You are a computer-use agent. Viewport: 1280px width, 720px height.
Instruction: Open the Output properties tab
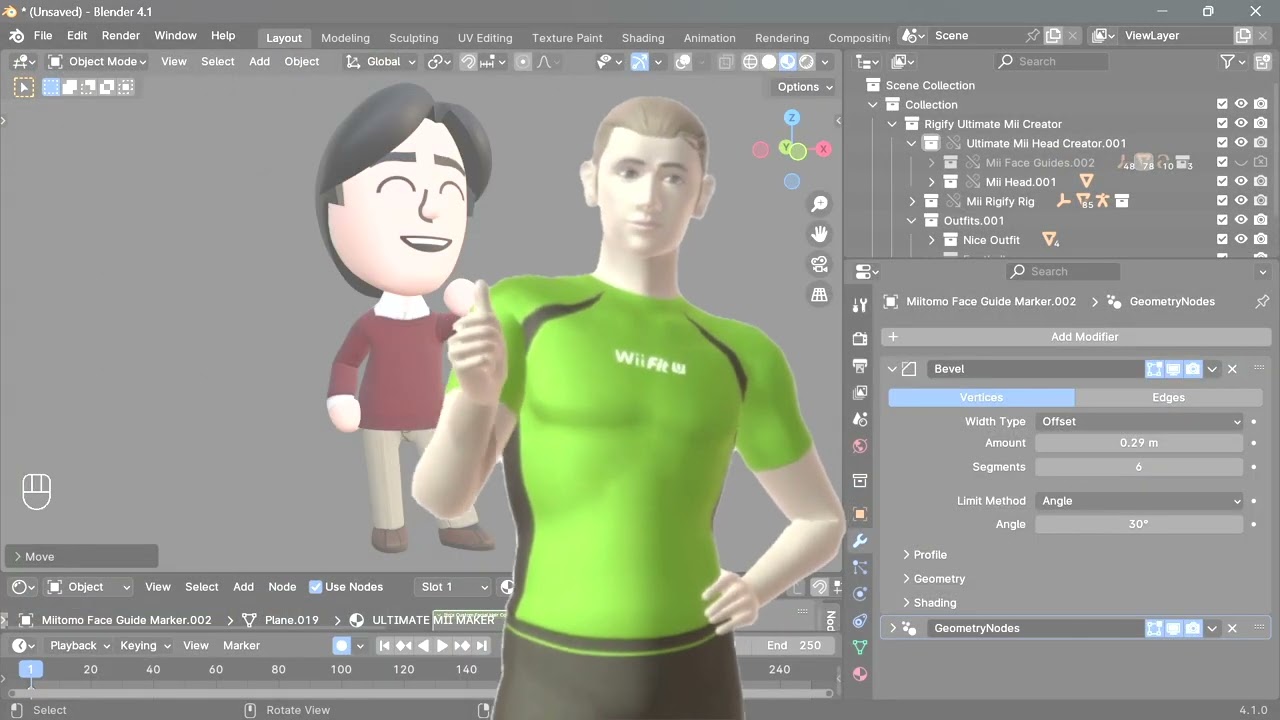pos(860,366)
